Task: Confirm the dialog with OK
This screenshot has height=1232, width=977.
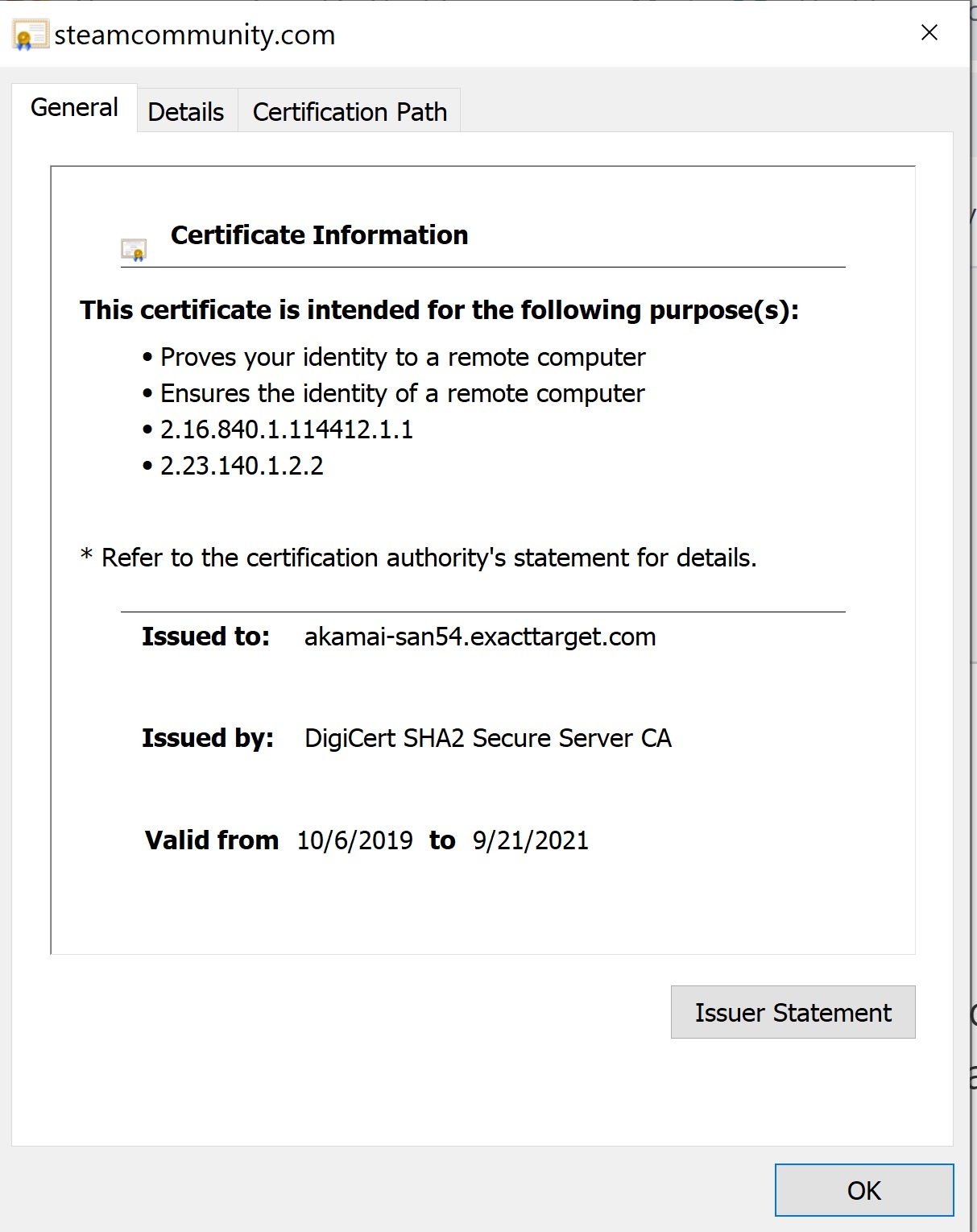Action: coord(863,1190)
